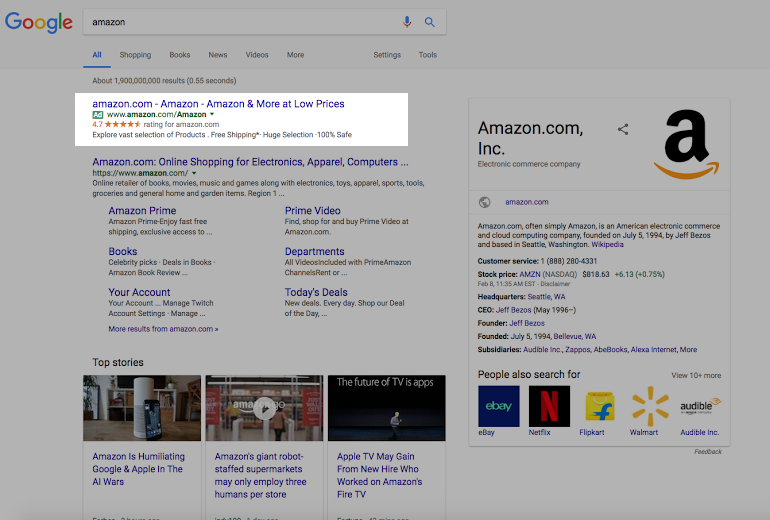Open the Netflix logo tile
The width and height of the screenshot is (770, 520).
(549, 406)
